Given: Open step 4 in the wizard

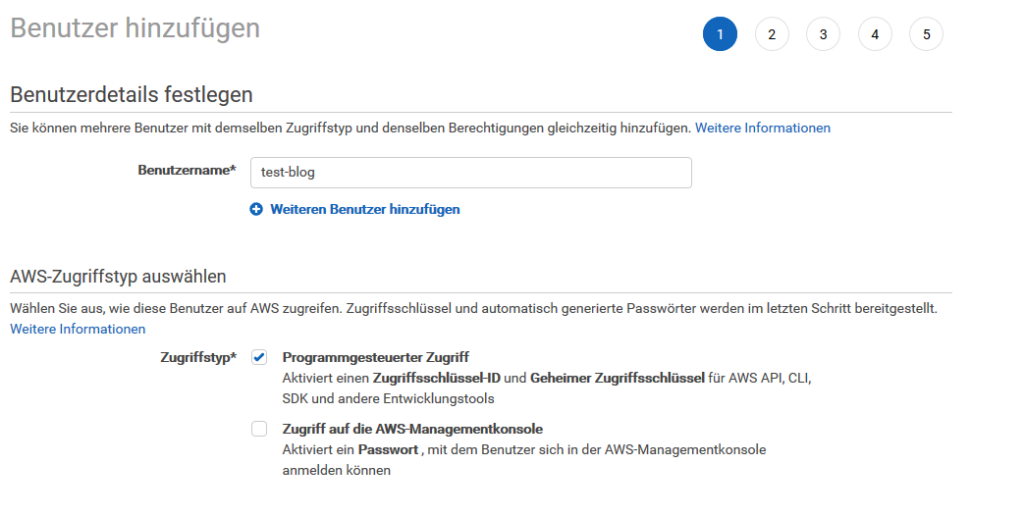Looking at the screenshot, I should (x=874, y=34).
